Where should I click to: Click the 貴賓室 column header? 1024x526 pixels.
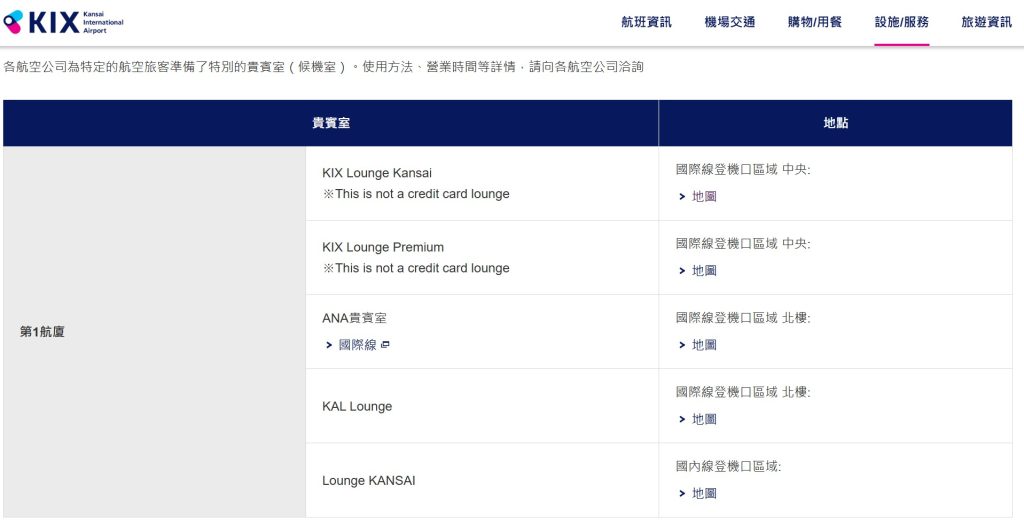[x=330, y=123]
